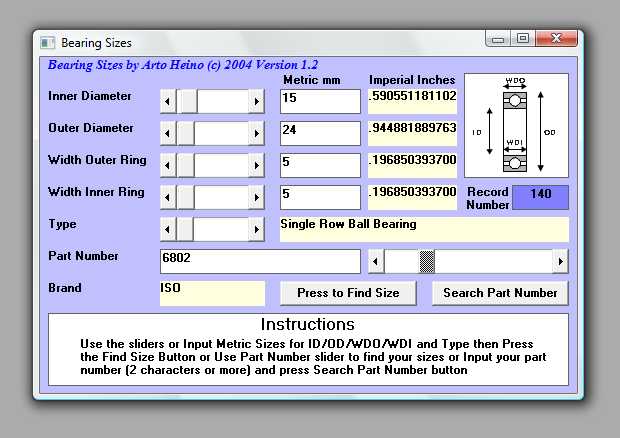
Task: Click left arrow of Outer Diameter slider
Action: (168, 133)
